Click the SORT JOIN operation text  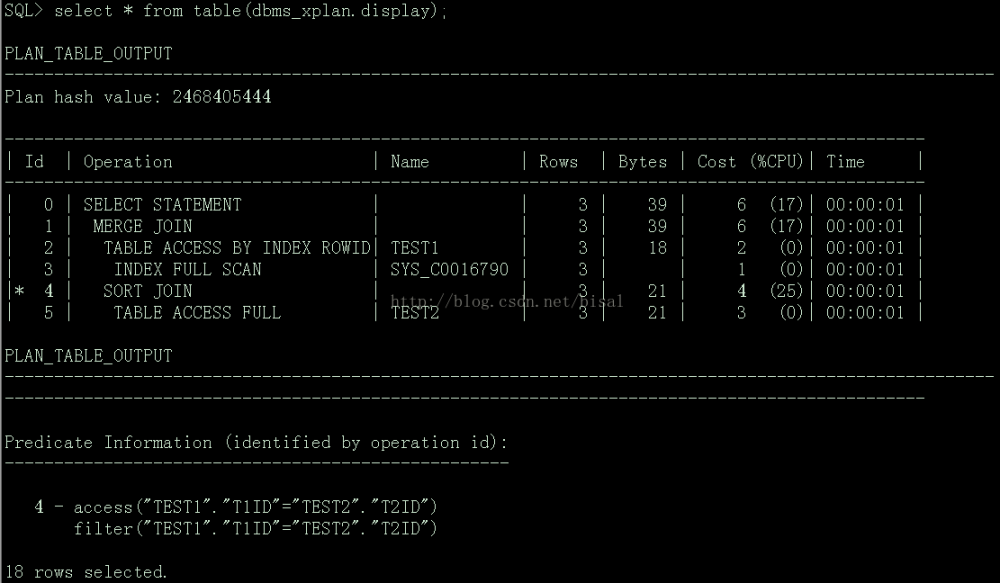point(148,291)
